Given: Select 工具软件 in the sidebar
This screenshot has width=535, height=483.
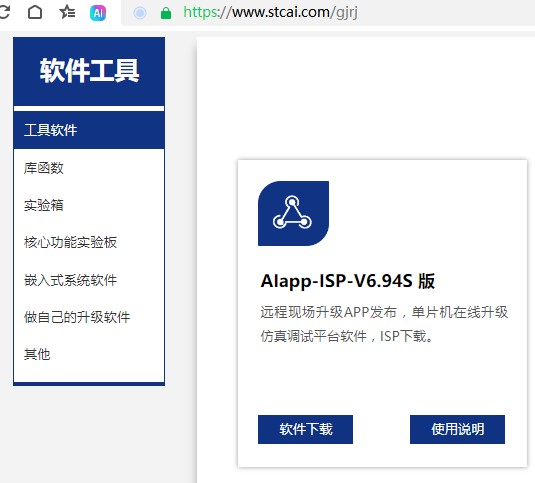Looking at the screenshot, I should coord(89,130).
